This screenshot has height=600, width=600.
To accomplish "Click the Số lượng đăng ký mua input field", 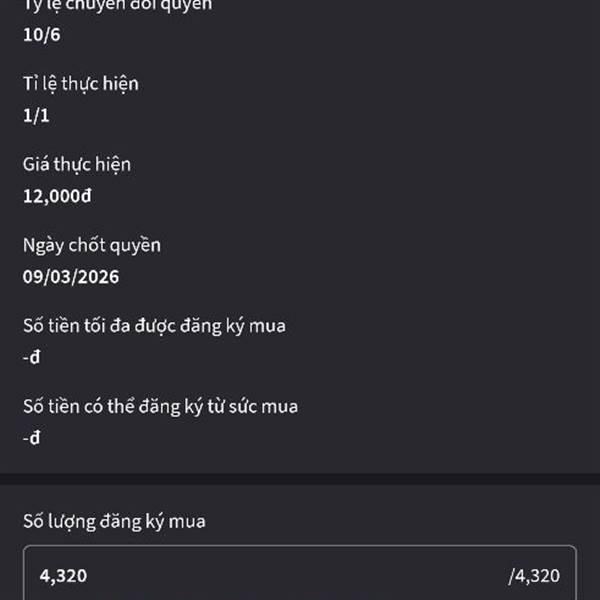I will coord(300,573).
